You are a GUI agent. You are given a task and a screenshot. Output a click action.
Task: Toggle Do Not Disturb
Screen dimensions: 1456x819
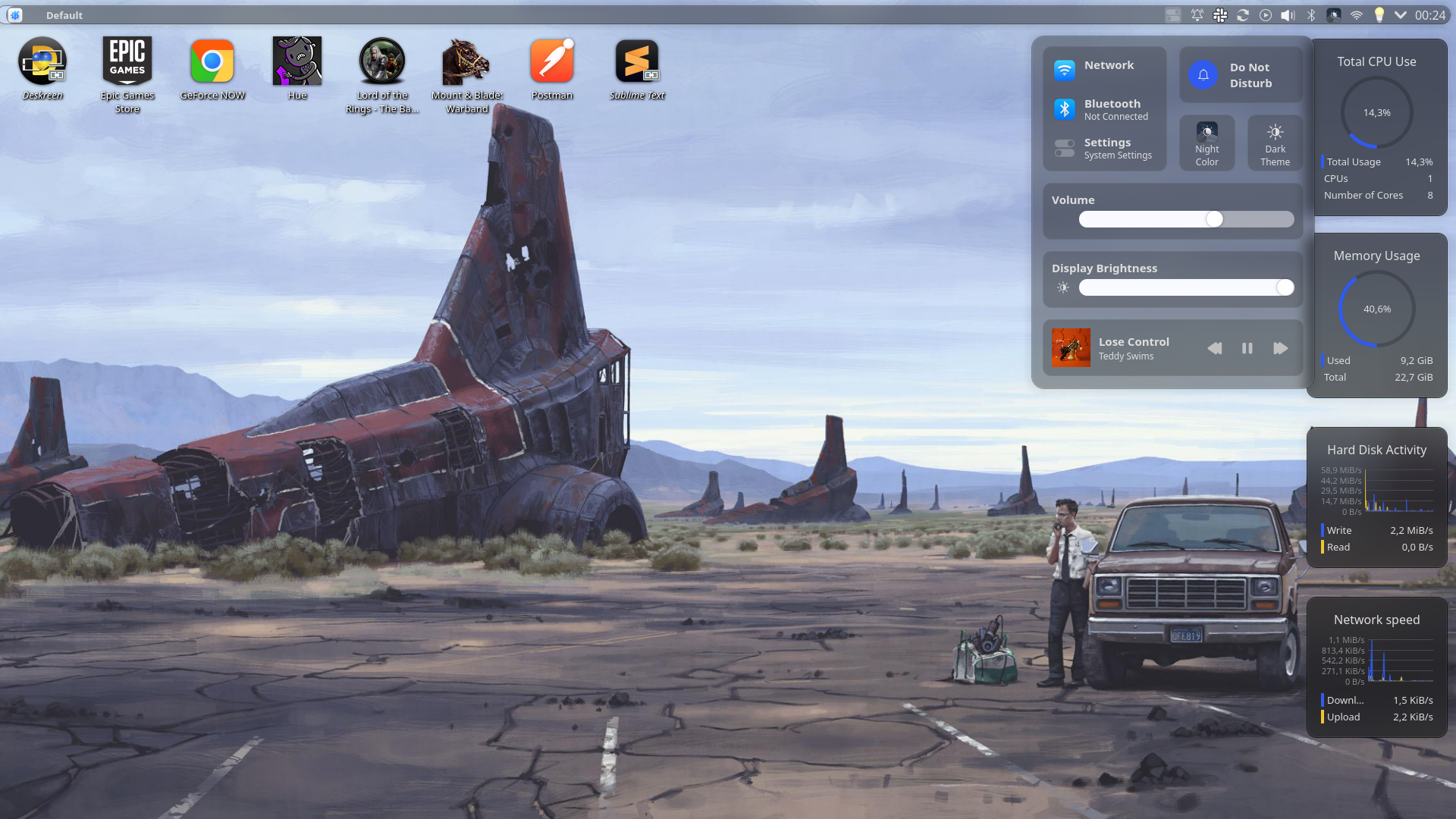tap(1241, 75)
